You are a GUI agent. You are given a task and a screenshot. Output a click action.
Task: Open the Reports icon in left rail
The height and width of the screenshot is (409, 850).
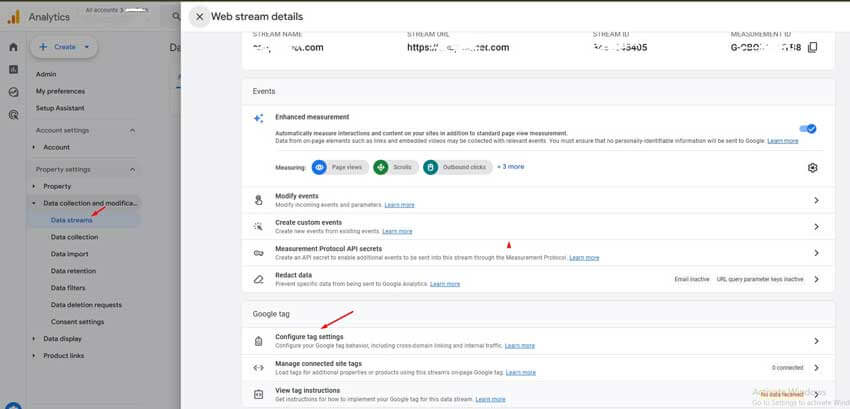click(14, 69)
